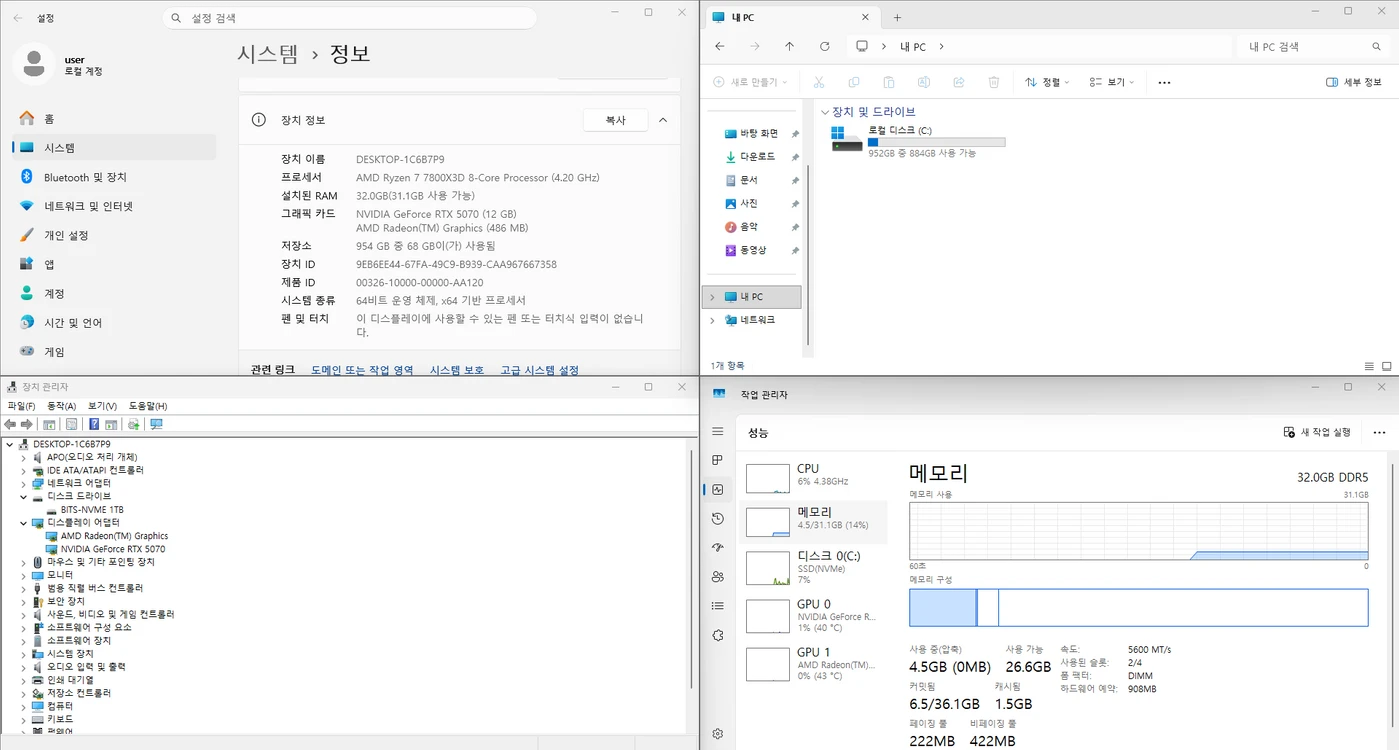Click the search magnifier in File Explorer
The image size is (1399, 750).
click(x=1377, y=47)
